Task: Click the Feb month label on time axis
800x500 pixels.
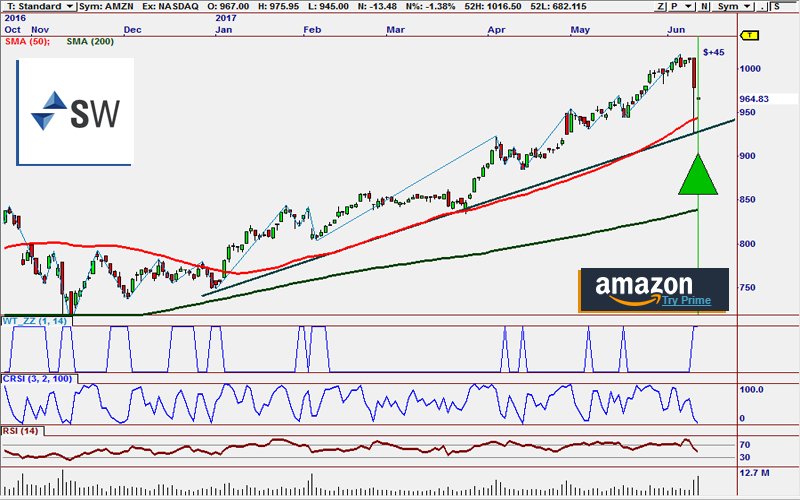Action: [312, 30]
